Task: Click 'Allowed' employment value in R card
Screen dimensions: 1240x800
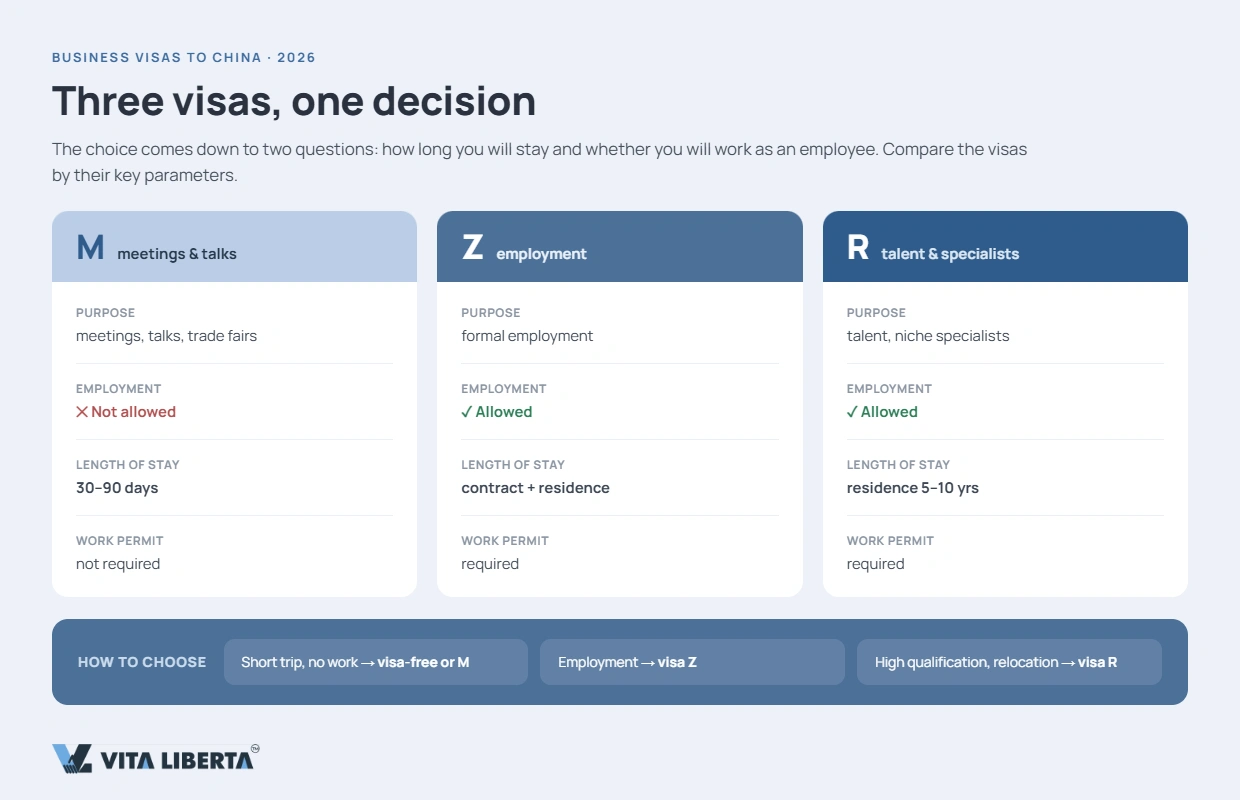Action: tap(889, 412)
